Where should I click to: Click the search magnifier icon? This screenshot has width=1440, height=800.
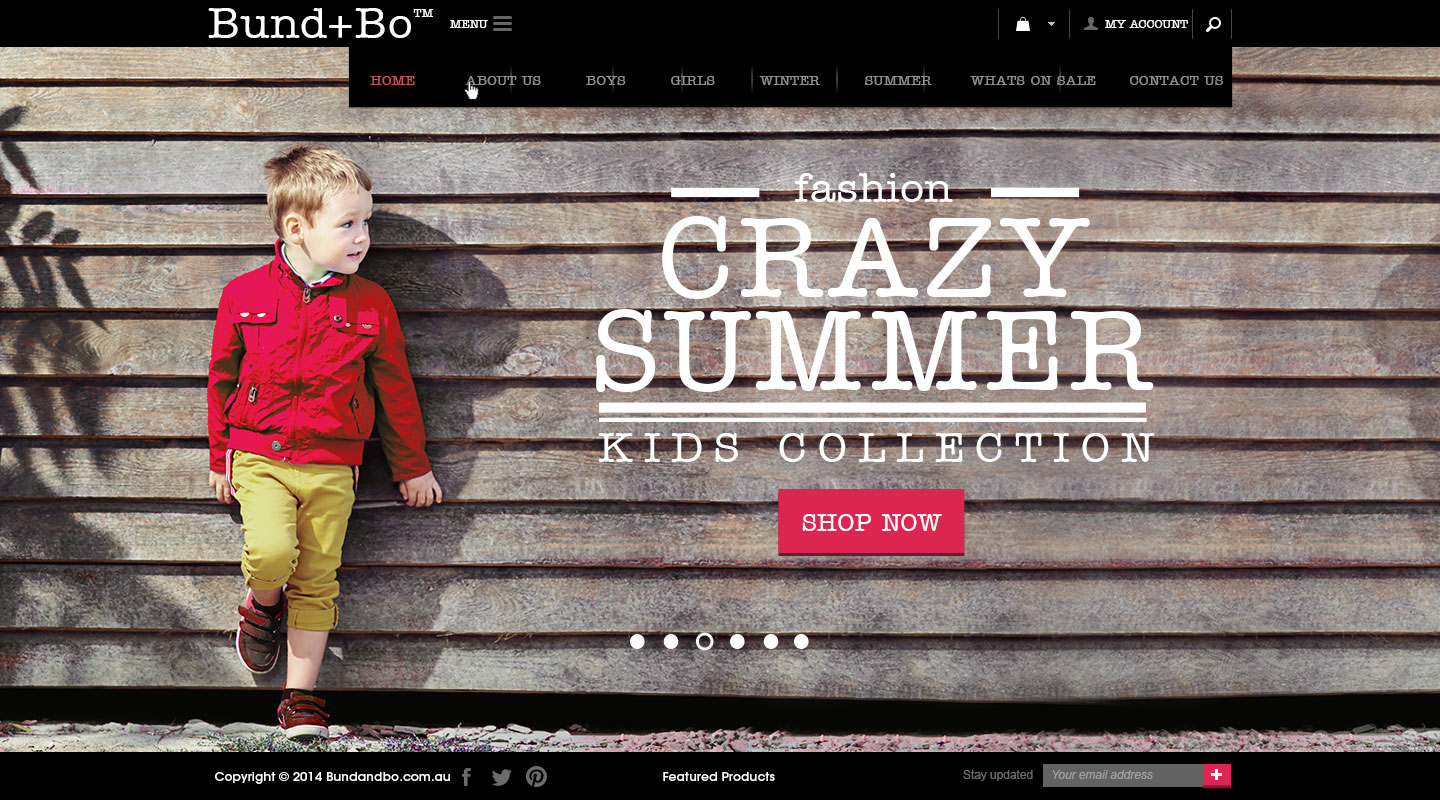tap(1213, 24)
